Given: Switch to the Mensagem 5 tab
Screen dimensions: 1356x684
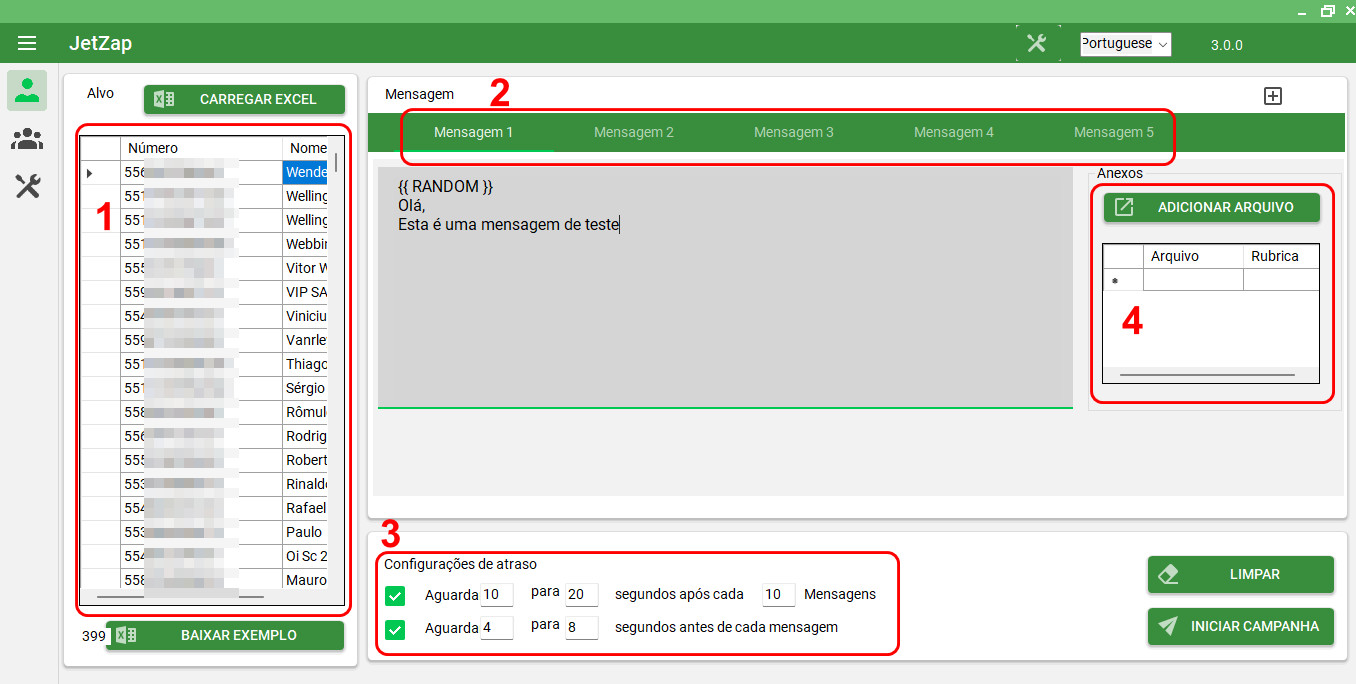Looking at the screenshot, I should pos(1113,132).
